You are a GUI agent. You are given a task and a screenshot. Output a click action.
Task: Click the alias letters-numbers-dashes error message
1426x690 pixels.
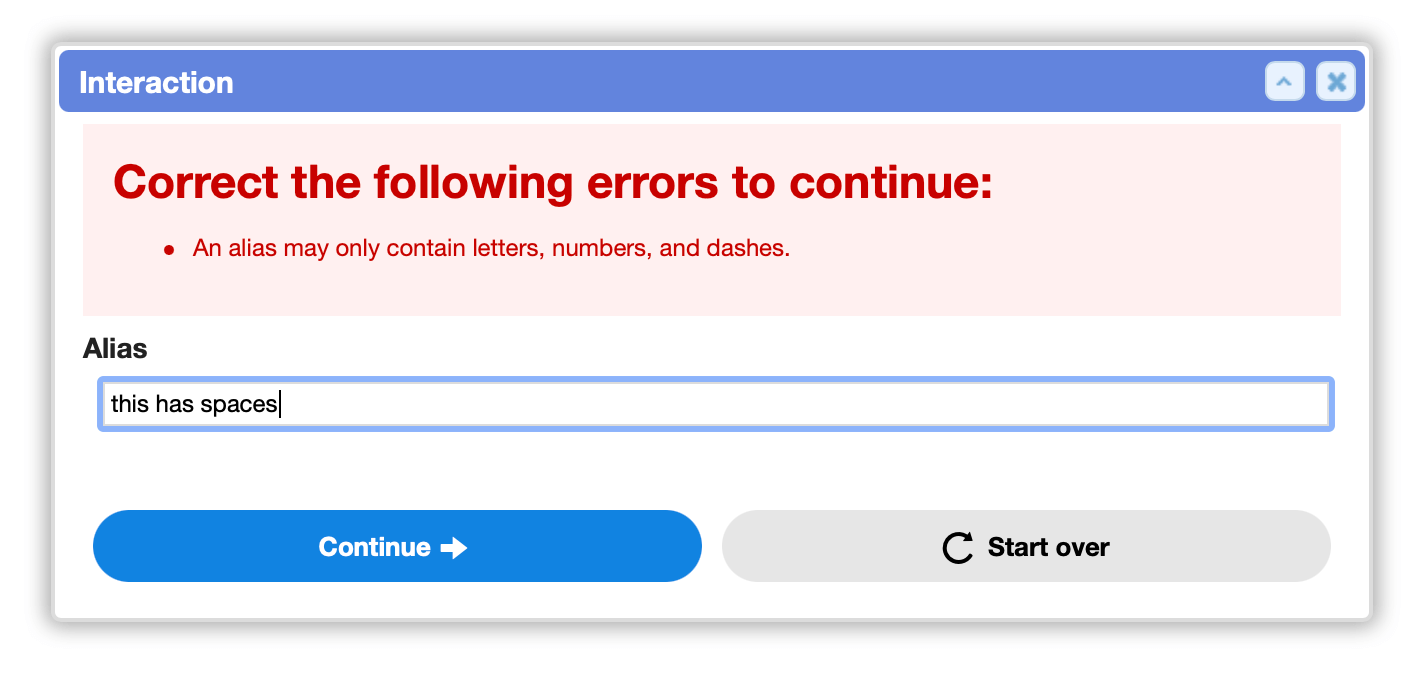(491, 248)
